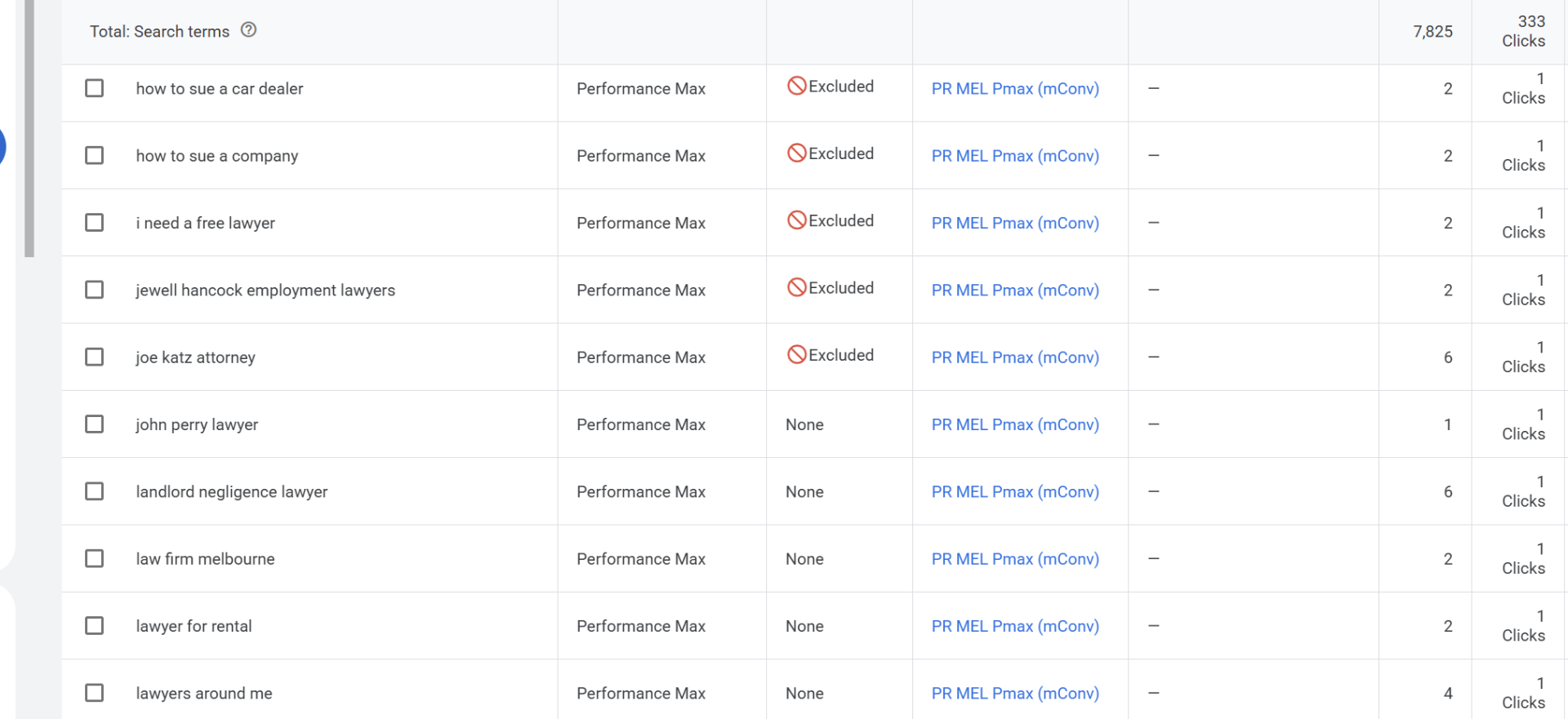Click 'Performance Max' in how to sue a car dealer row
This screenshot has width=1568, height=719.
(x=641, y=88)
